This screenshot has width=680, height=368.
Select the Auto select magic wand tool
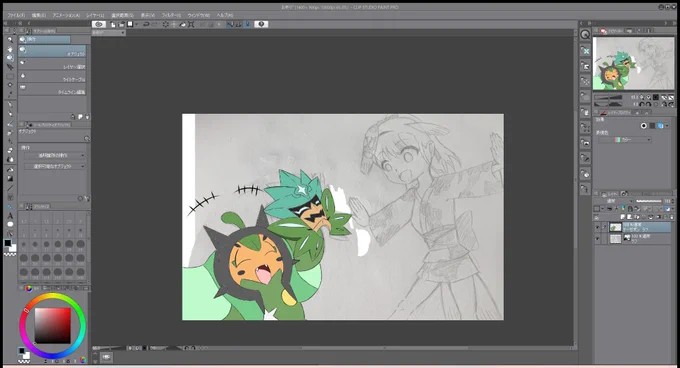[x=10, y=85]
